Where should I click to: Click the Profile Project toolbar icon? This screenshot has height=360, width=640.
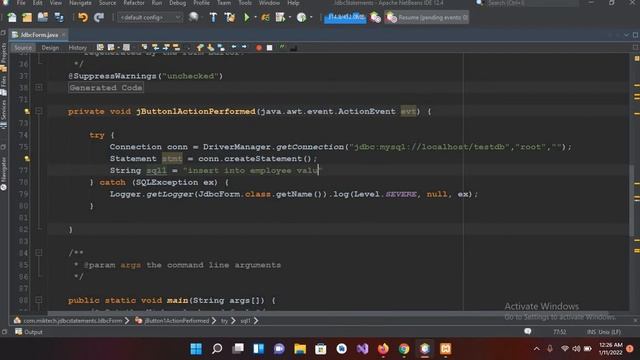(x=280, y=17)
